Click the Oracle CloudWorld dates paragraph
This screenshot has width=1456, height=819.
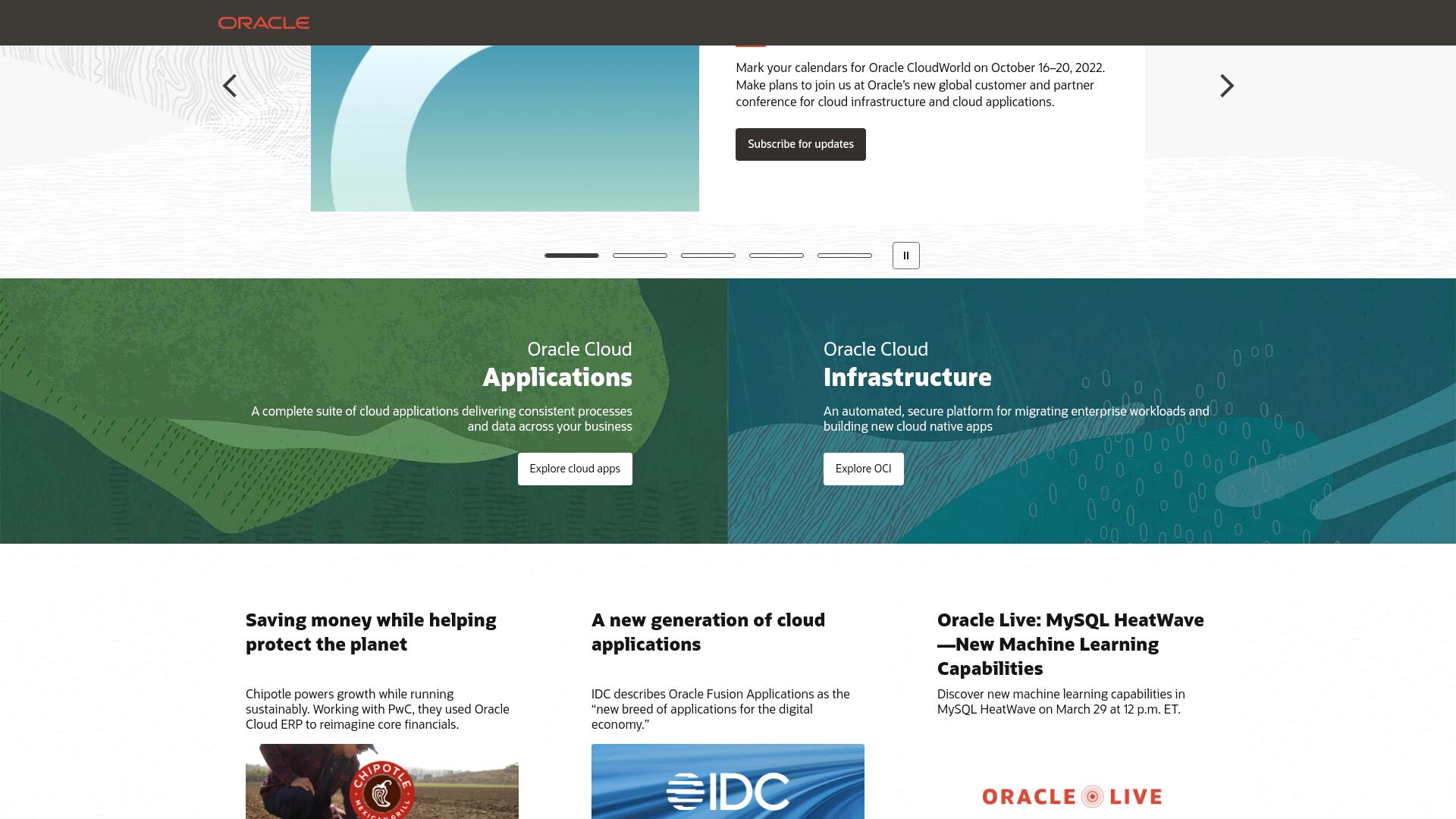pyautogui.click(x=920, y=85)
